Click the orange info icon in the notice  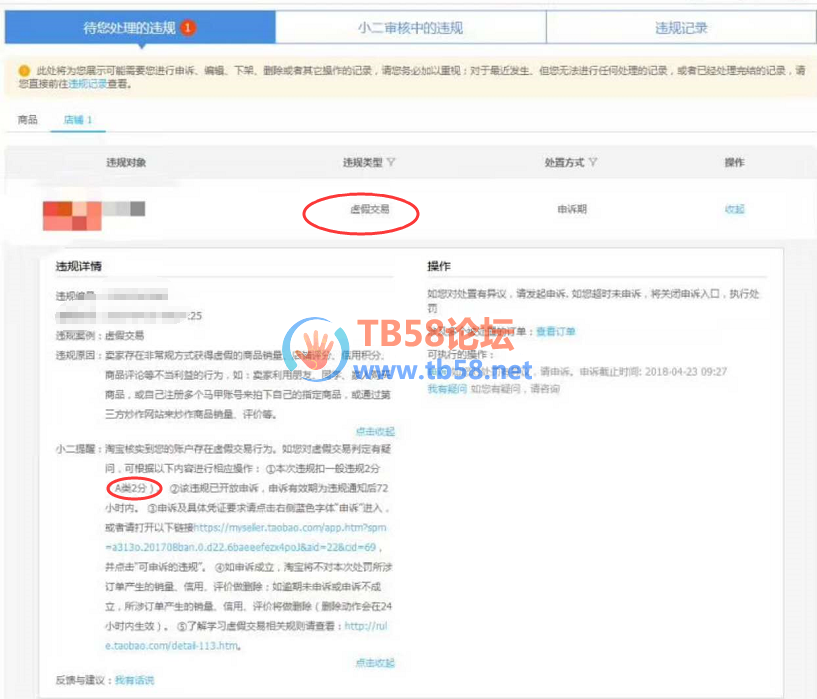pyautogui.click(x=24, y=70)
